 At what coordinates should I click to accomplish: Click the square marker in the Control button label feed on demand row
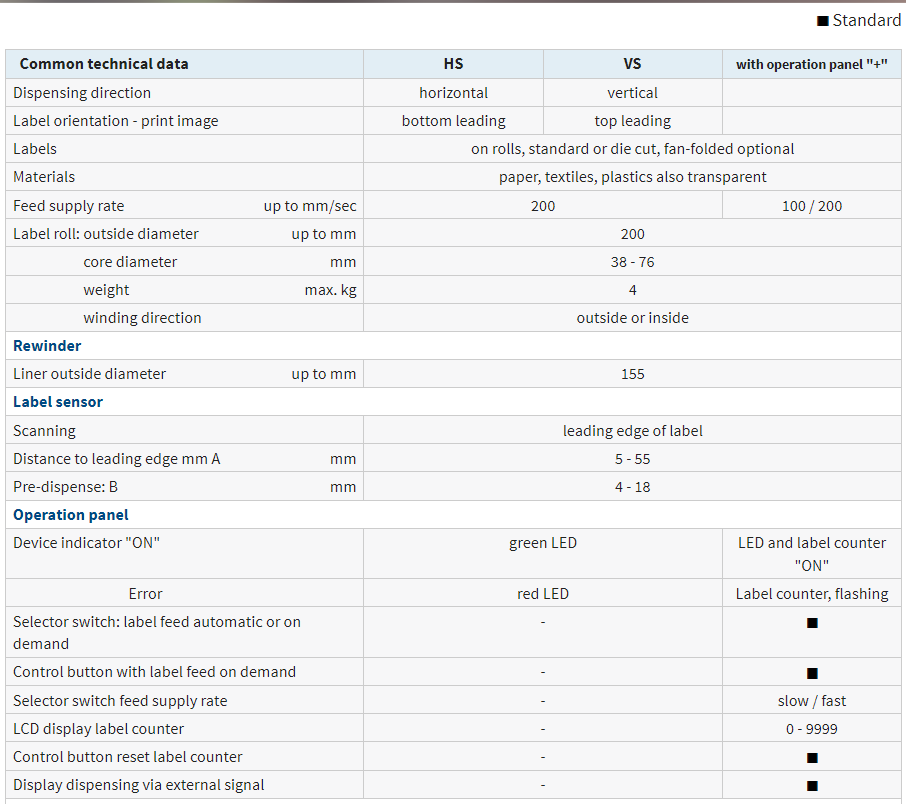(812, 673)
